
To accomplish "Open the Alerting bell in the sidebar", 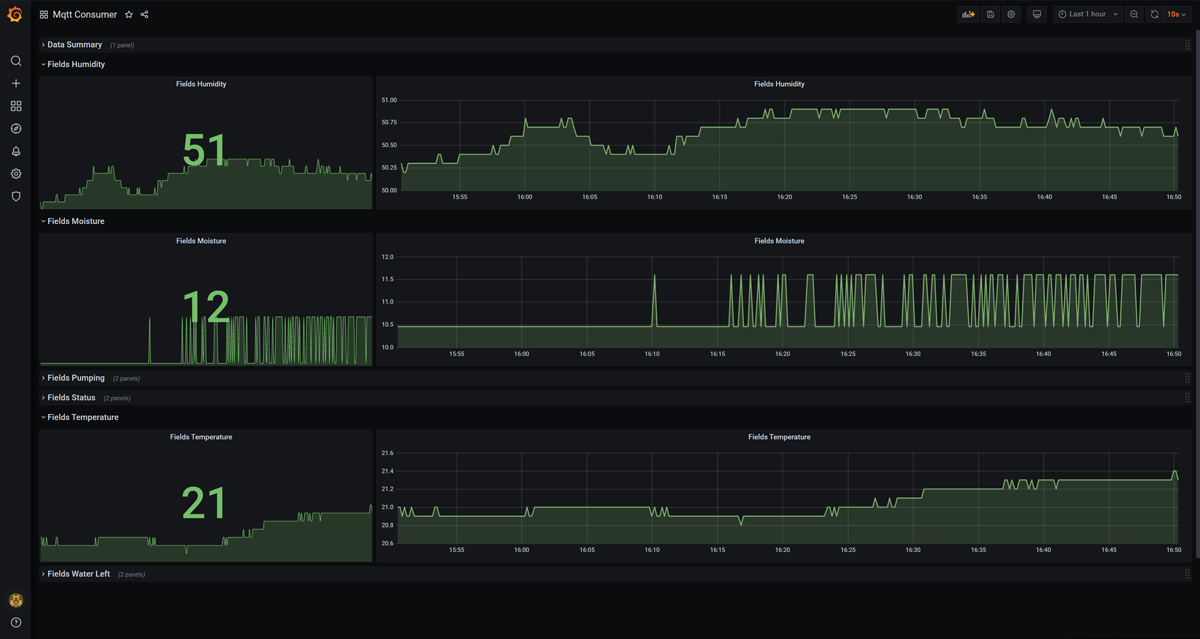I will point(15,151).
